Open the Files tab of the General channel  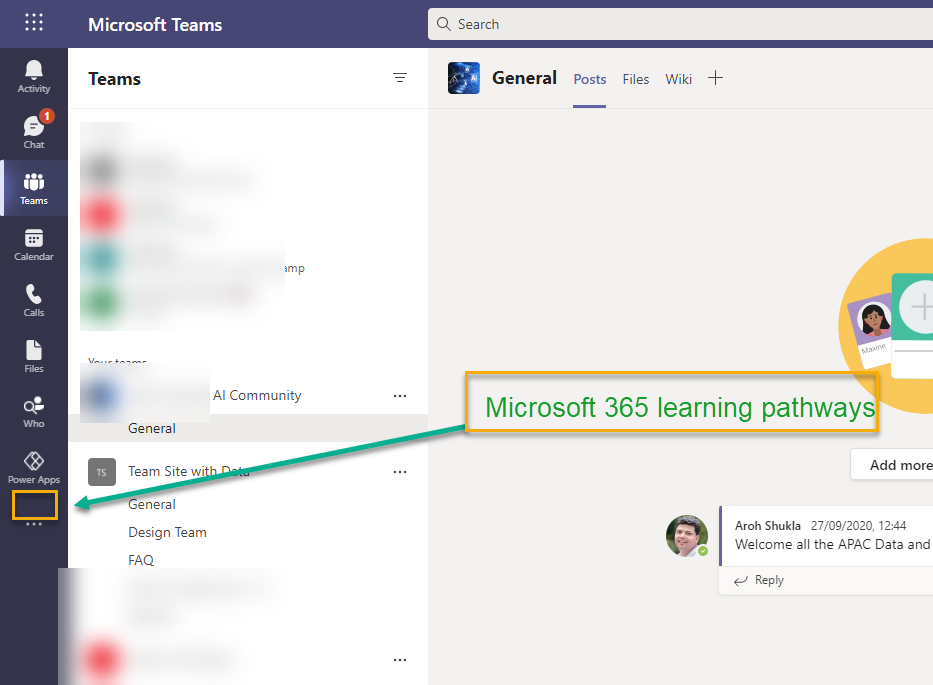point(635,79)
